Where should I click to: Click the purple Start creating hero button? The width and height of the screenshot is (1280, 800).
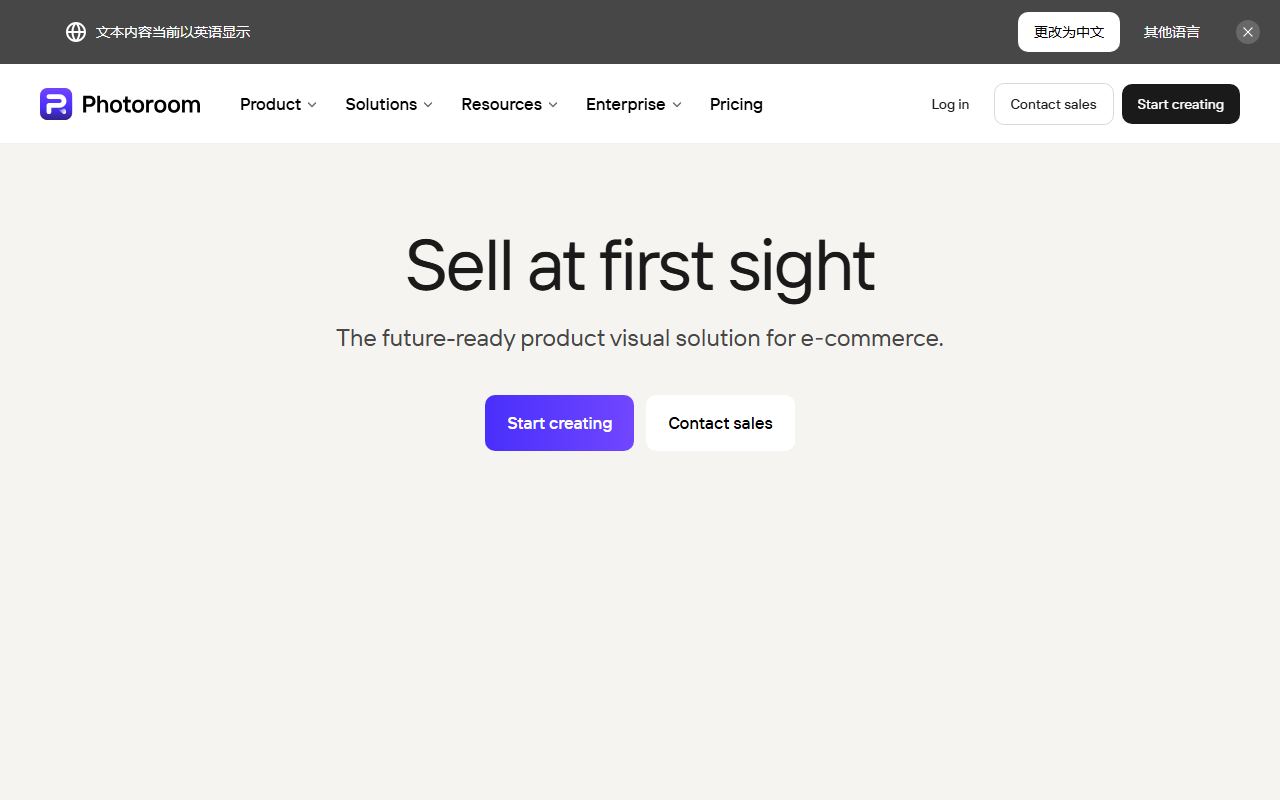pos(559,423)
